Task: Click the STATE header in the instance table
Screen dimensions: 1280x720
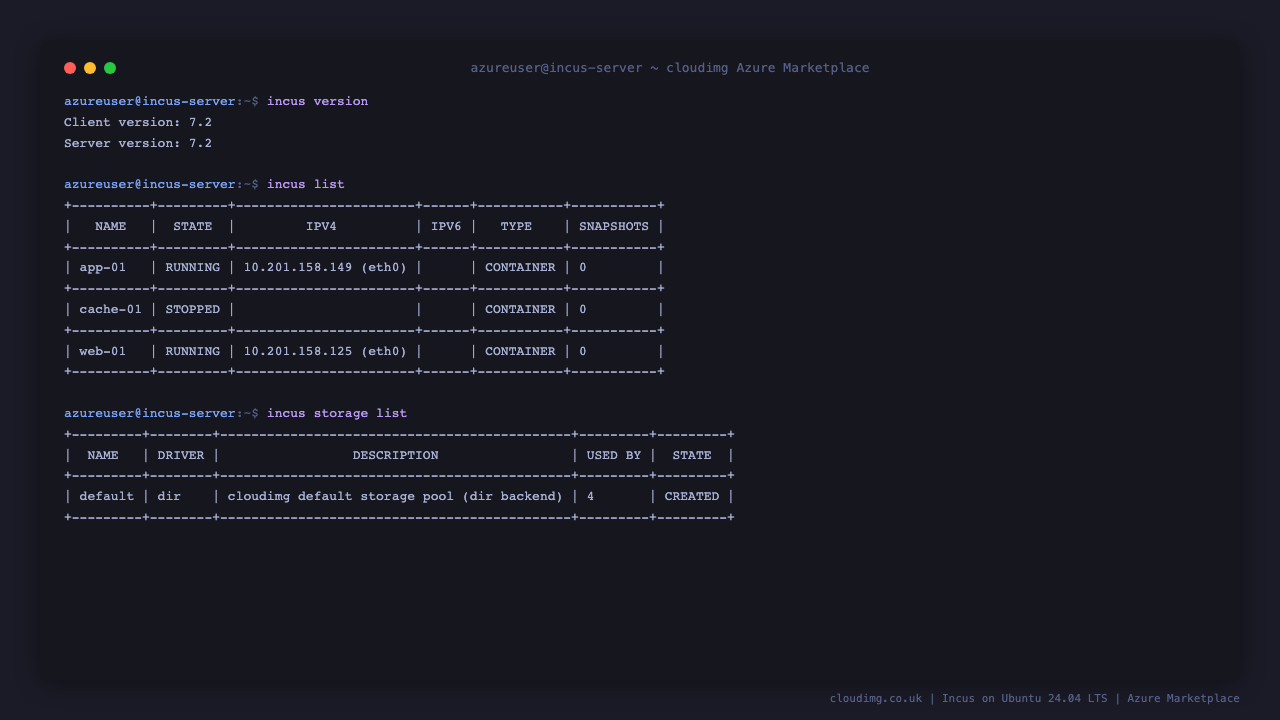Action: 193,226
